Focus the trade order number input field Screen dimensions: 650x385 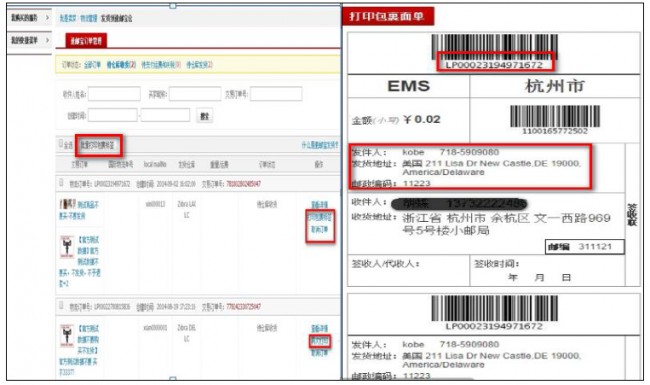276,94
